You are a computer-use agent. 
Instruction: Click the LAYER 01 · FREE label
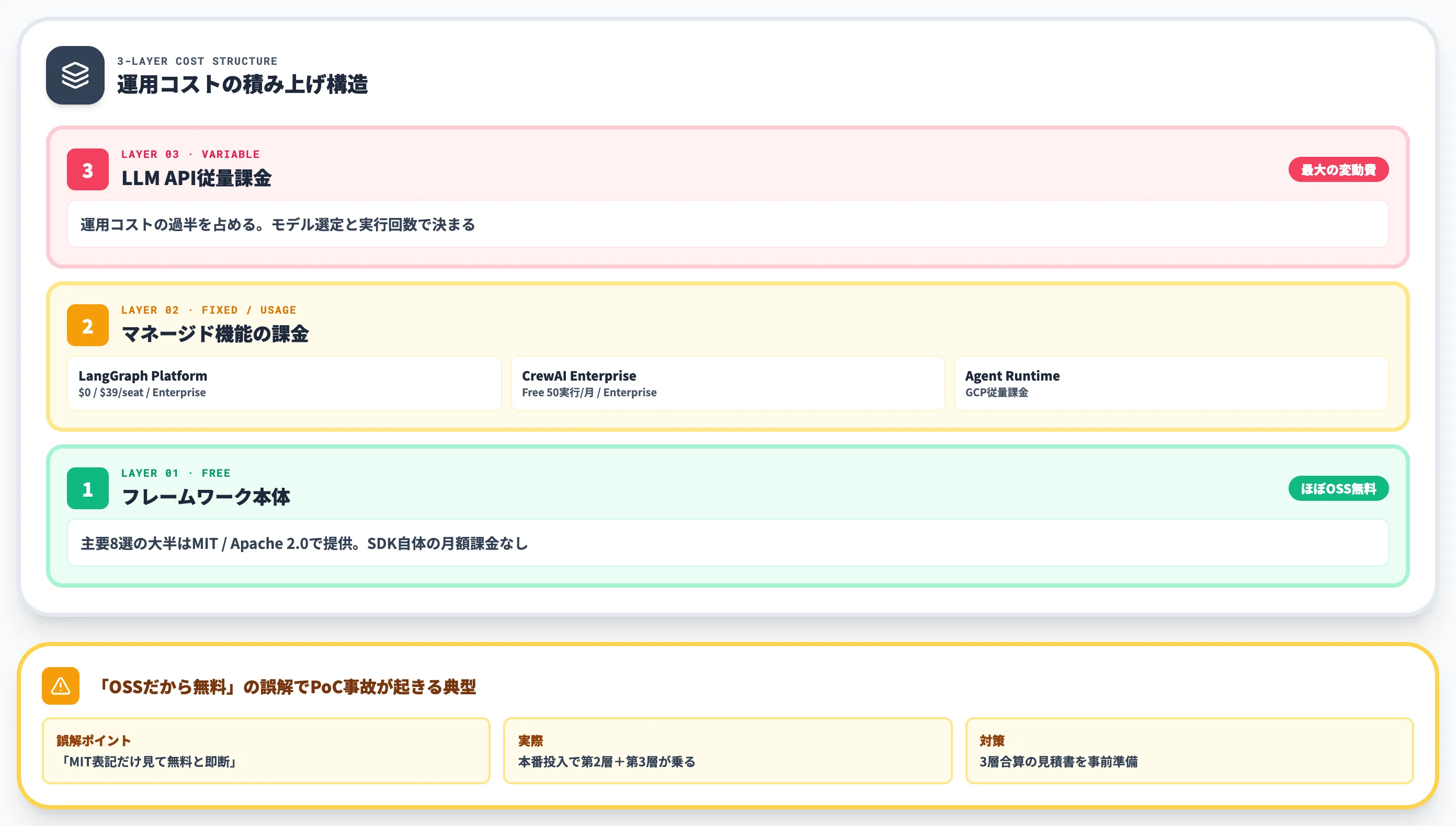[x=175, y=473]
